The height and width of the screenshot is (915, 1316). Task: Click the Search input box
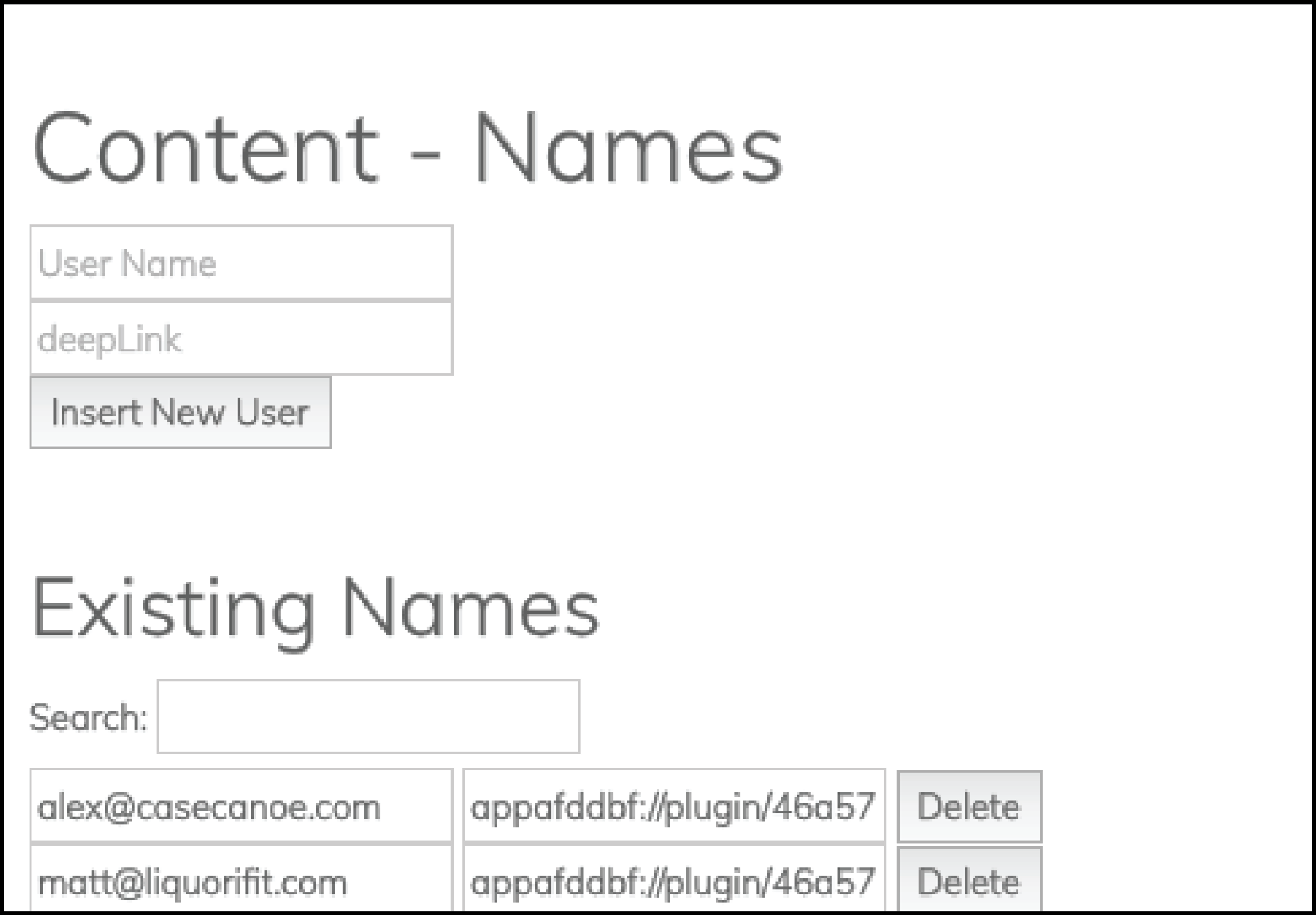[x=368, y=716]
